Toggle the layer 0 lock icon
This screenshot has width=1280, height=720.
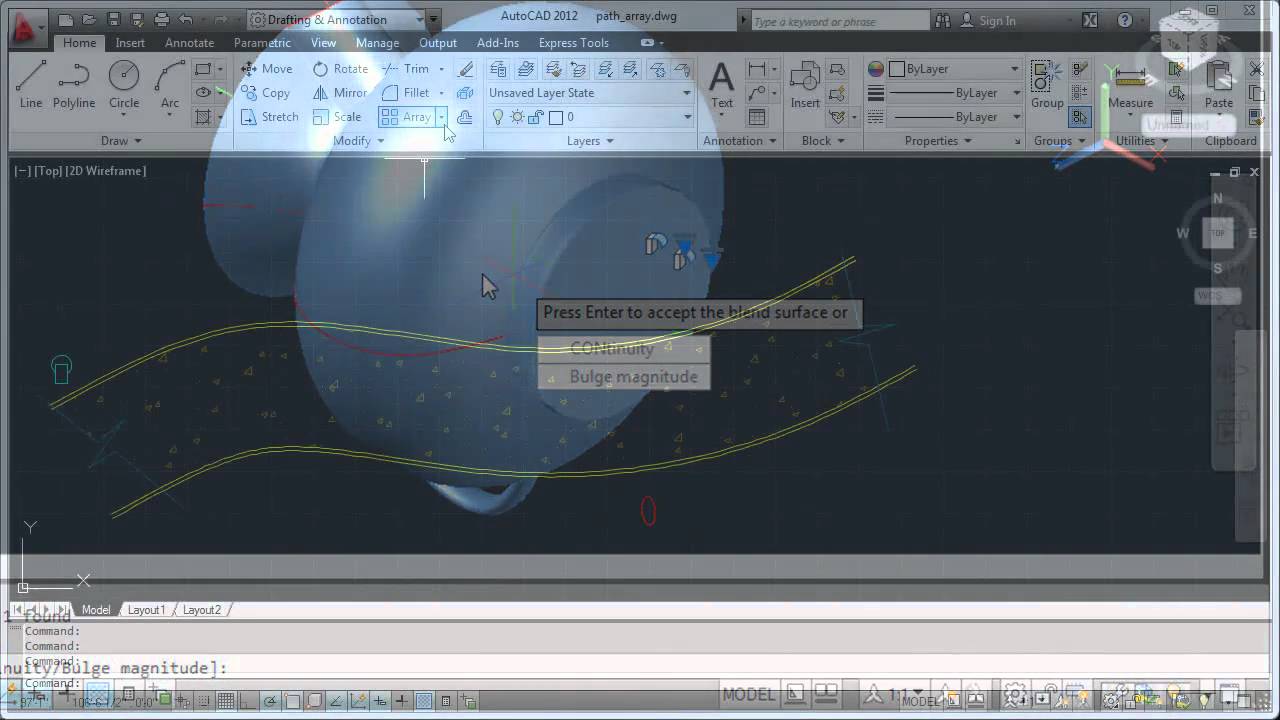[x=535, y=117]
